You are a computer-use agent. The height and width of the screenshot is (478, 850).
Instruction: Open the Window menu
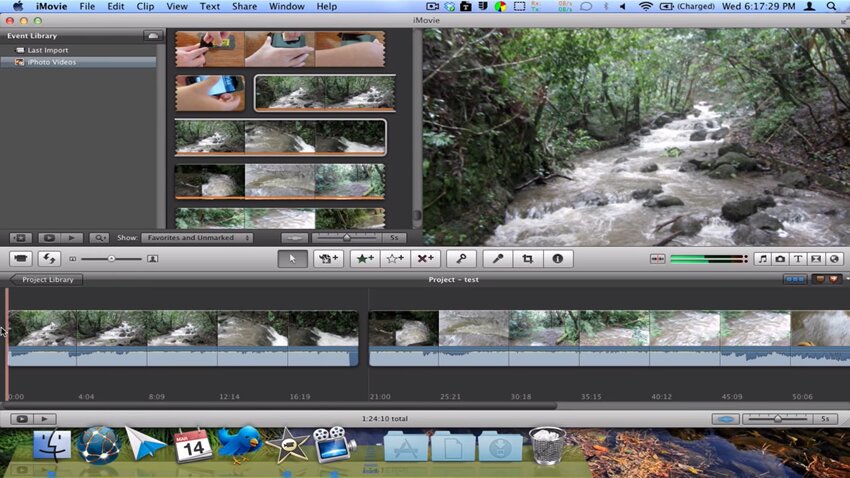[287, 7]
